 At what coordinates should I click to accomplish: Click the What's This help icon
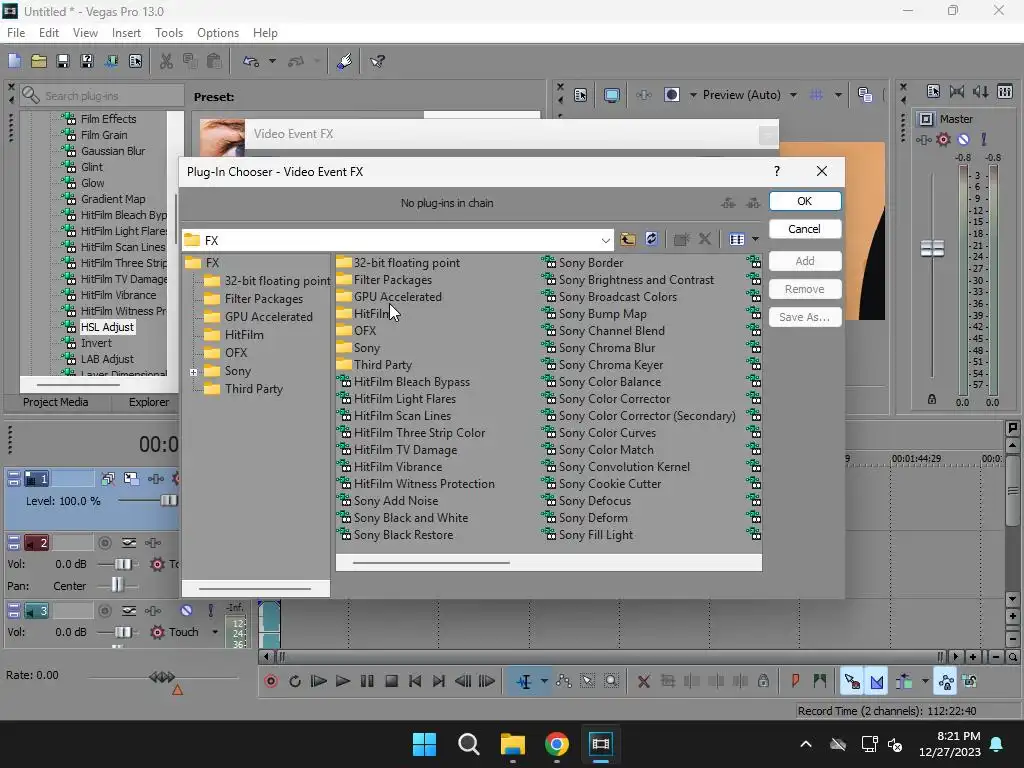[x=377, y=61]
